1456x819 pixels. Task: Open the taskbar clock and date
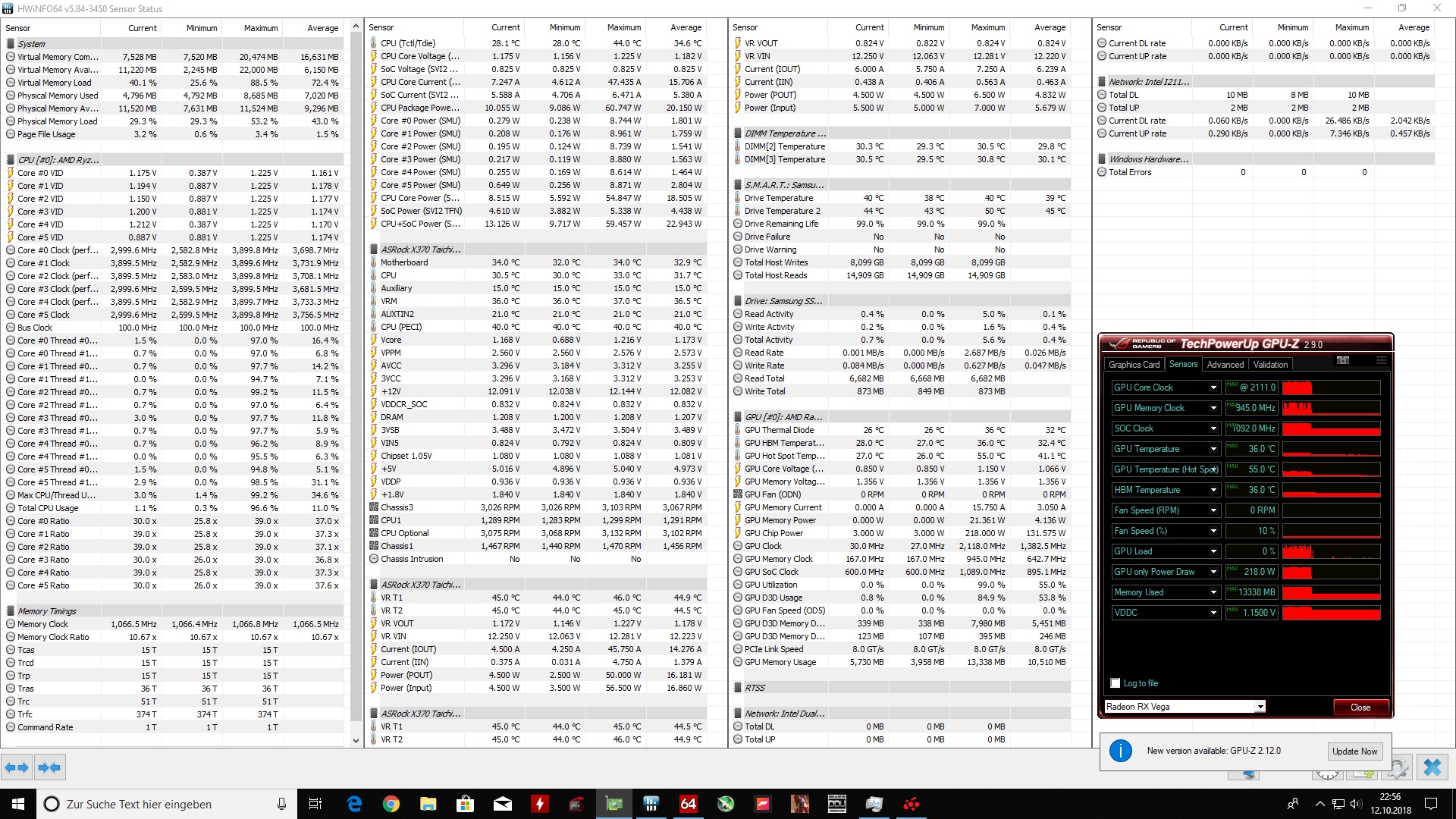tap(1390, 804)
